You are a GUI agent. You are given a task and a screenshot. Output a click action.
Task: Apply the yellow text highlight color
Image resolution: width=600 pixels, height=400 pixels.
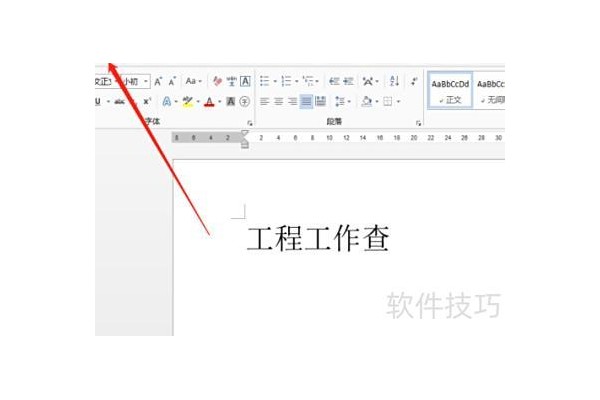188,101
